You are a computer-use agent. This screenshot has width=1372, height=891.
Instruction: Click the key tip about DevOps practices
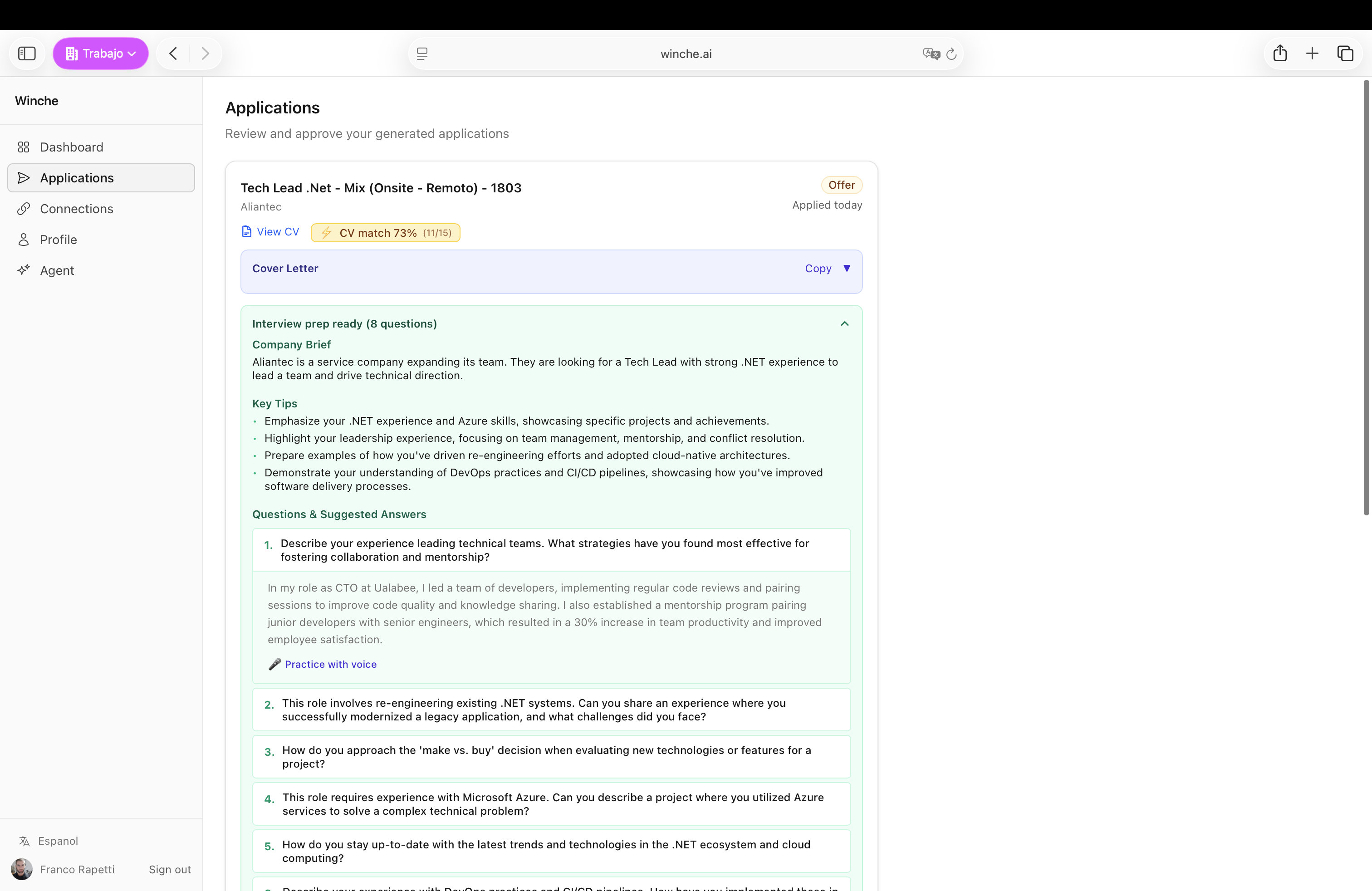544,480
